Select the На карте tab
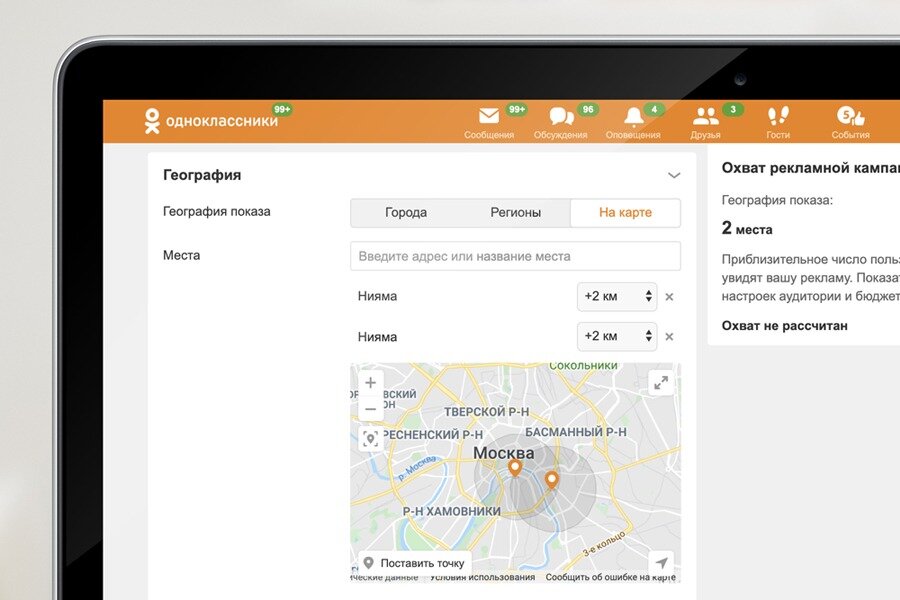 pyautogui.click(x=626, y=212)
